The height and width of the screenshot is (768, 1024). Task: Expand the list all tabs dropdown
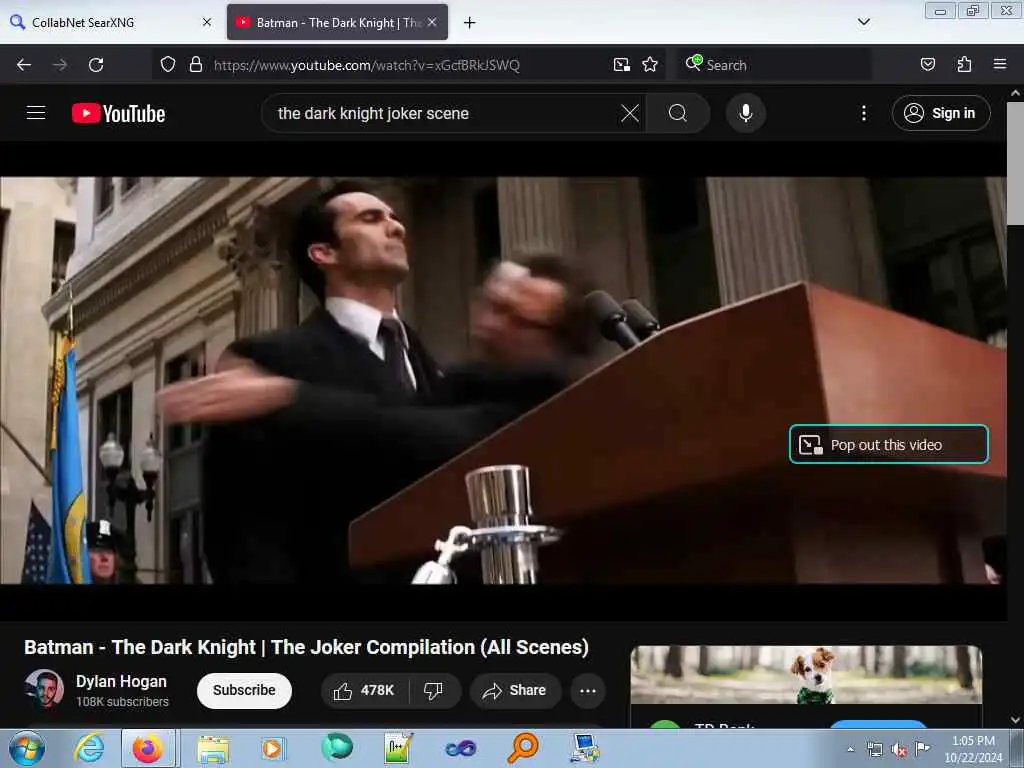click(863, 22)
